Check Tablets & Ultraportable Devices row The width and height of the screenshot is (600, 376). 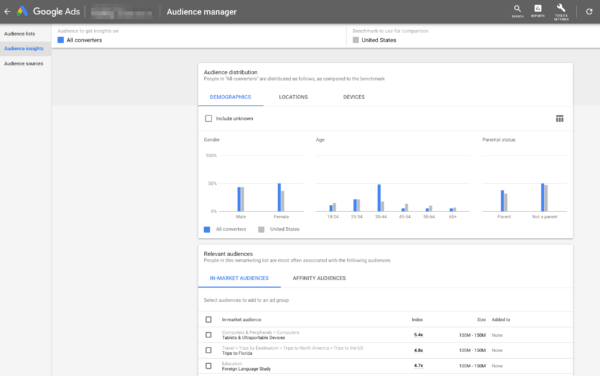[209, 335]
